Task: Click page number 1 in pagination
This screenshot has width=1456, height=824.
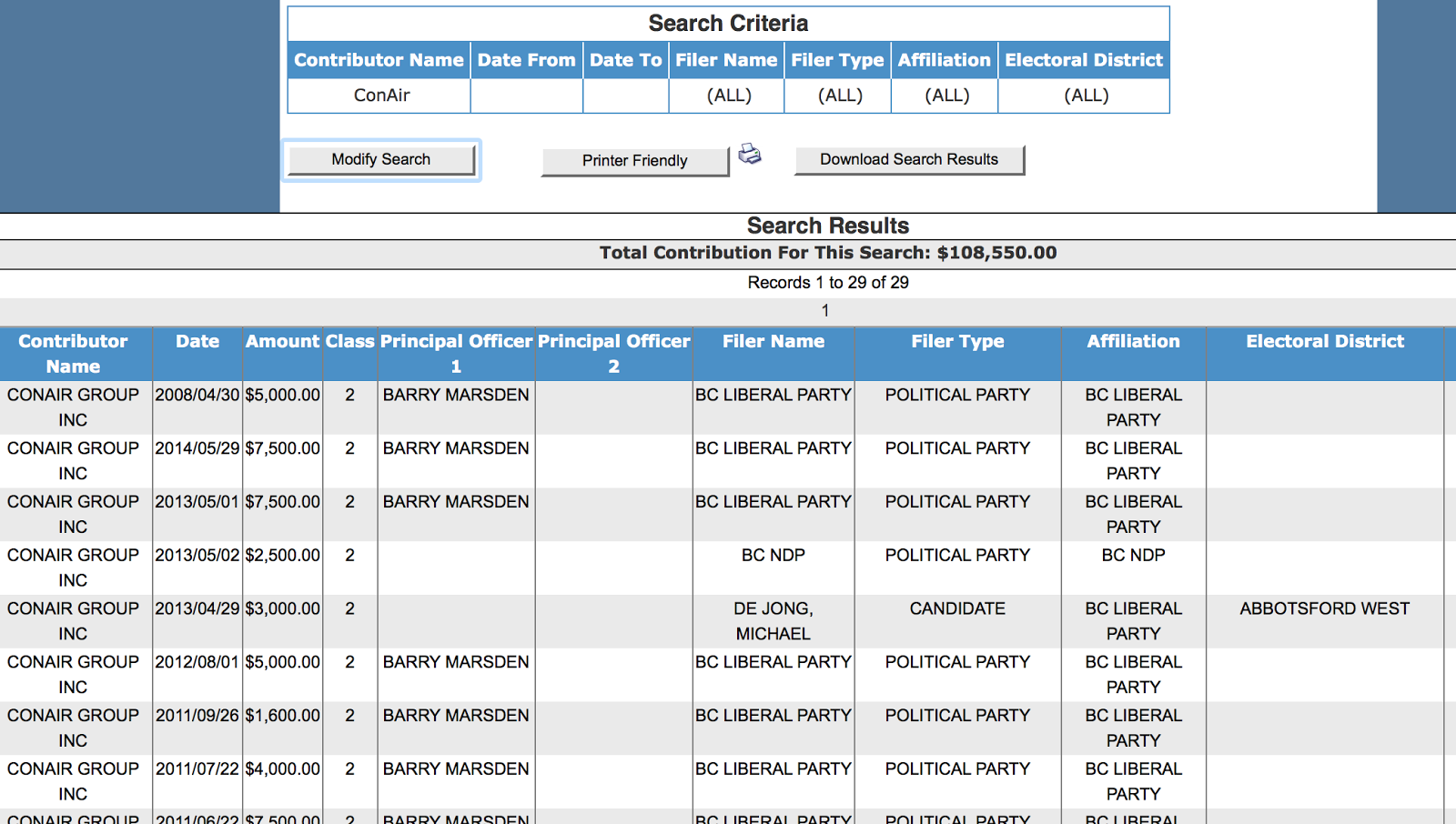Action: coord(825,311)
